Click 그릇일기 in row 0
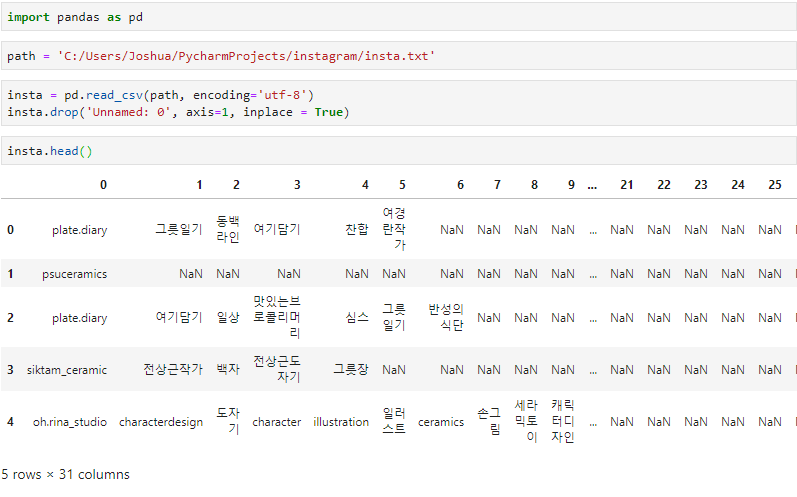The image size is (797, 497). (x=179, y=230)
